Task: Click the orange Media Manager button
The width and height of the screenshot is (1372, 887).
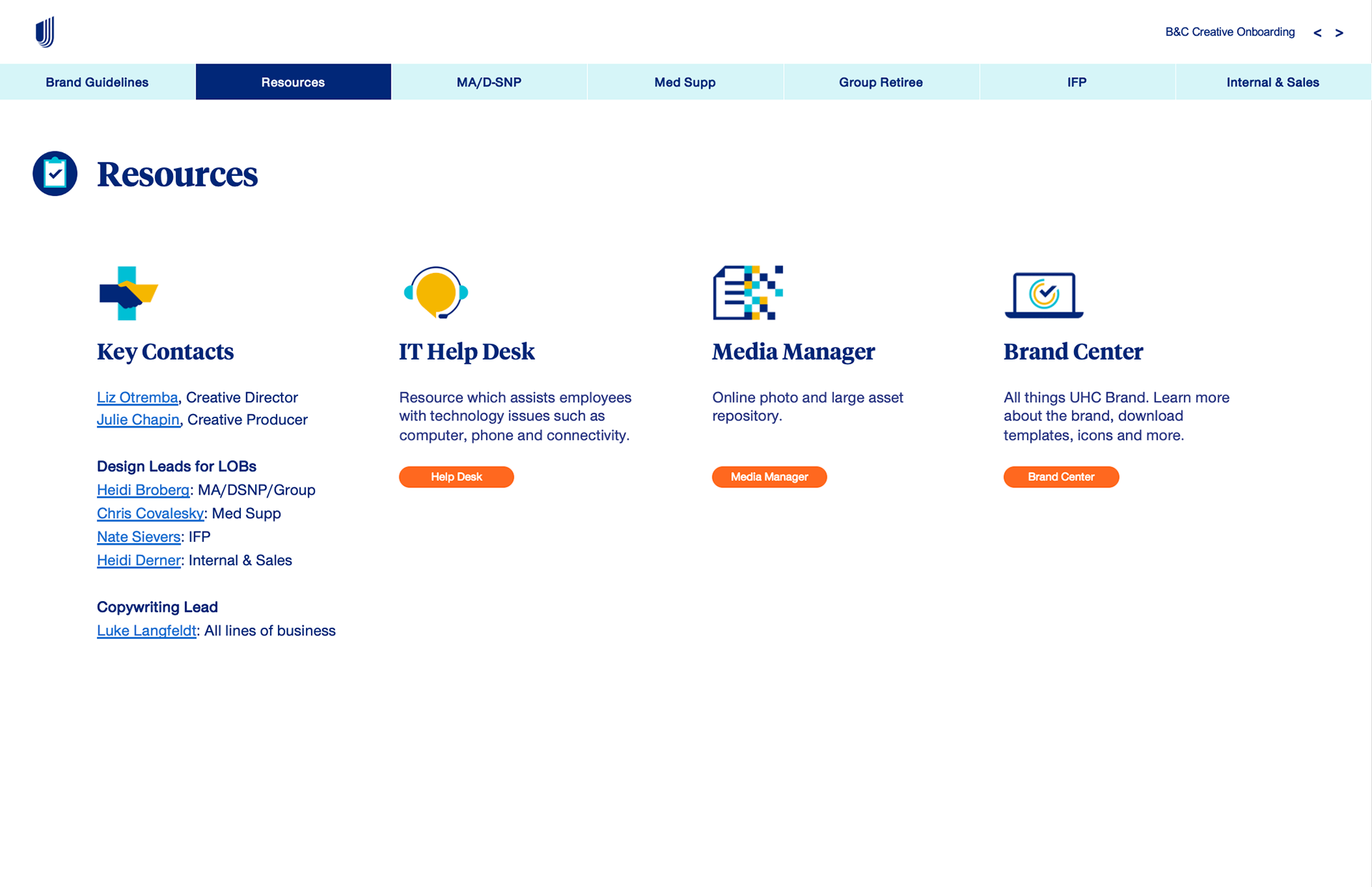Action: point(770,477)
